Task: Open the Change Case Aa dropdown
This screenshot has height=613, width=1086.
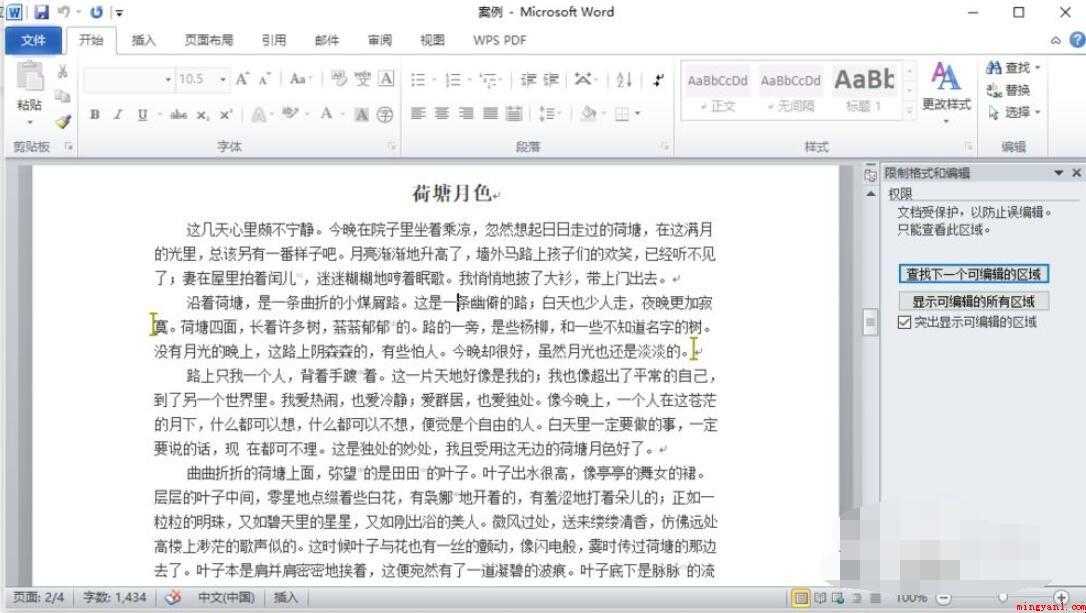Action: (x=301, y=79)
